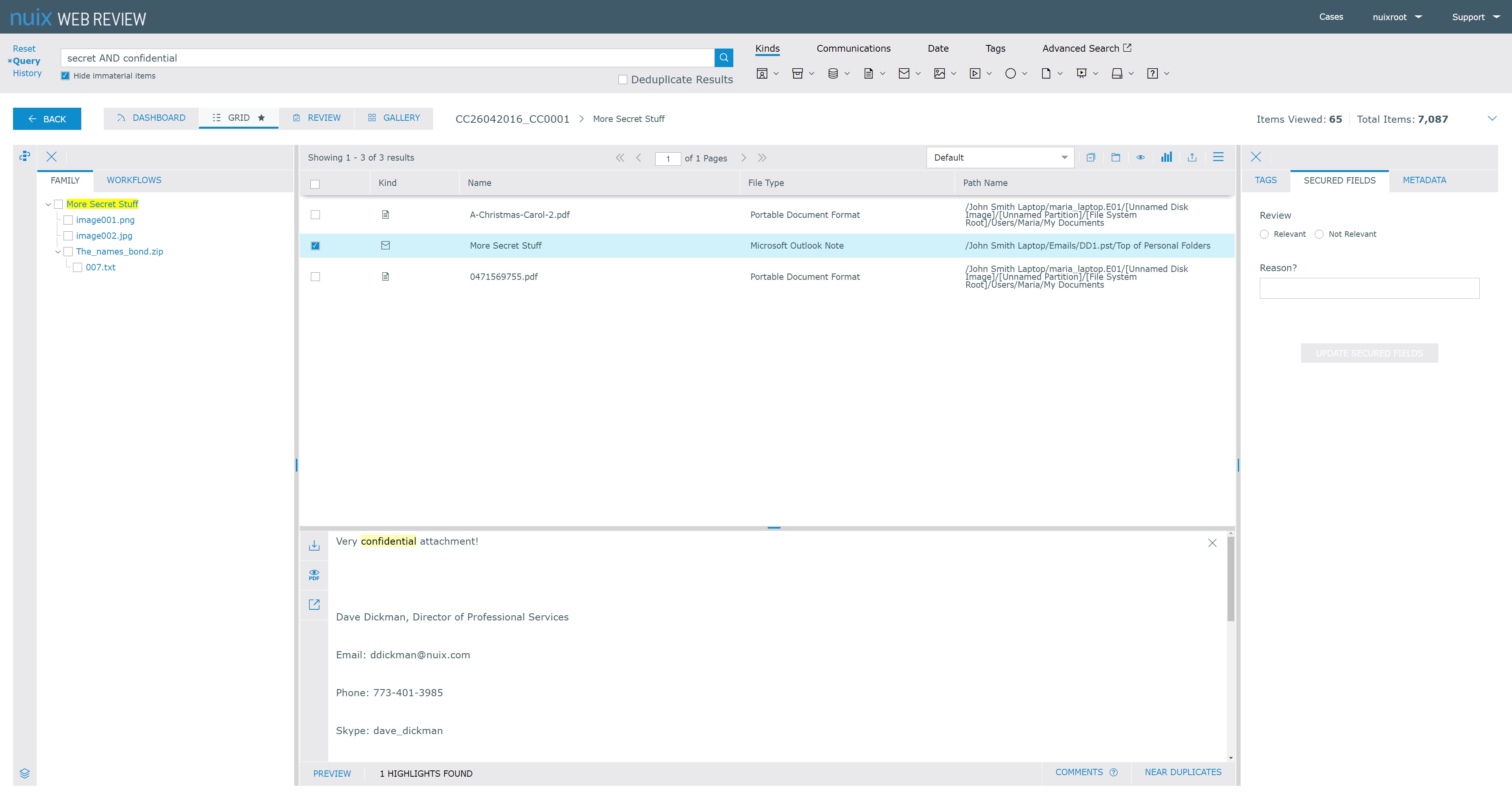Open preview in a new window

pyautogui.click(x=314, y=604)
